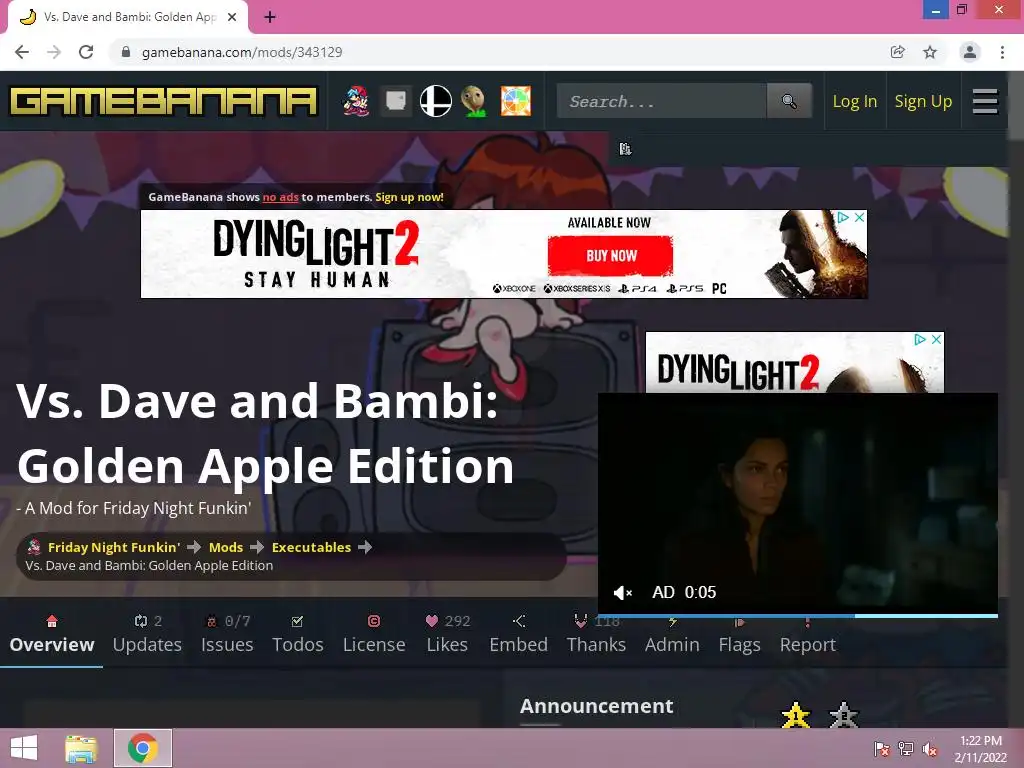Close the Dying Light 2 side ad
Screen dimensions: 1024x768
point(936,340)
